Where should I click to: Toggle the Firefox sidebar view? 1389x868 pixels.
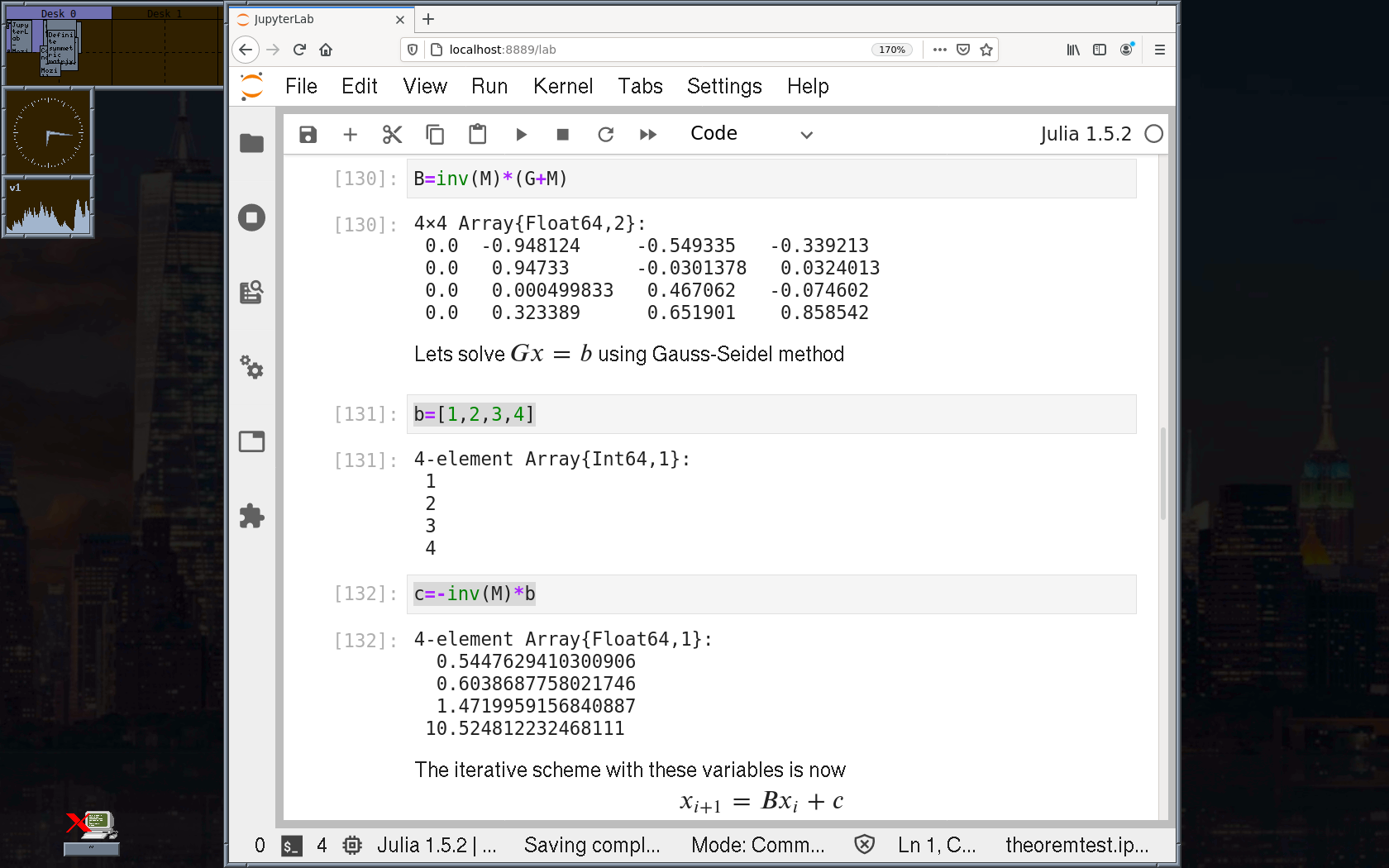pyautogui.click(x=1099, y=50)
